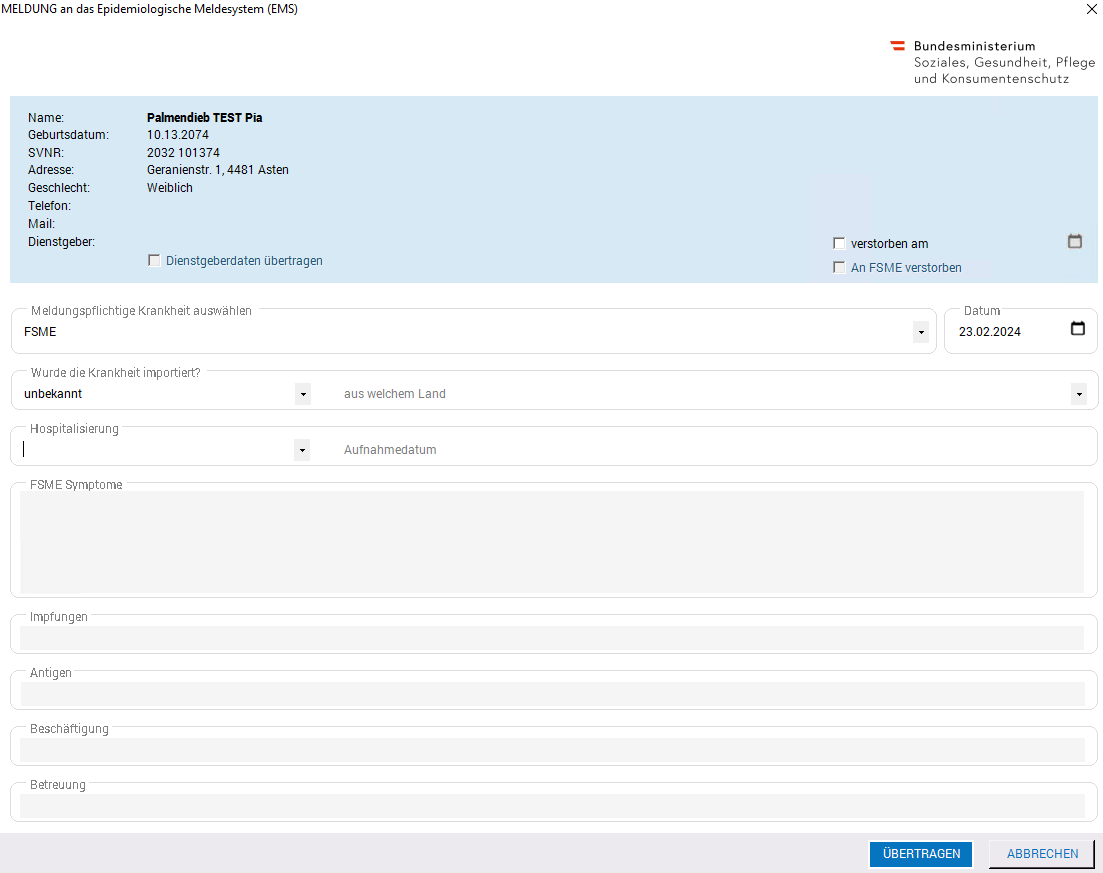Image resolution: width=1103 pixels, height=873 pixels.
Task: Open calendar icon next to verstorben am
Action: point(1075,241)
